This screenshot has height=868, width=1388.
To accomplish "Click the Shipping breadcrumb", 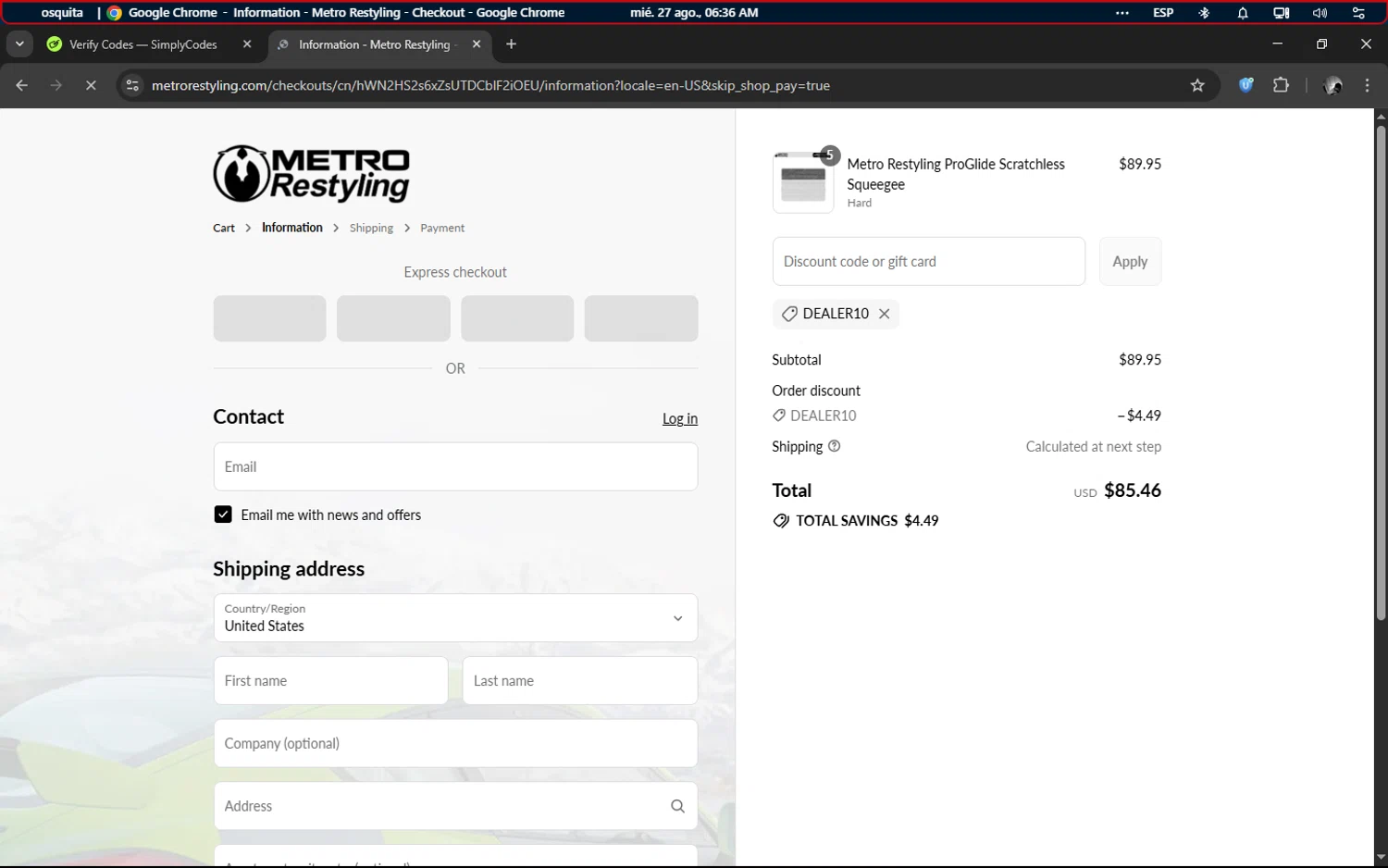I will (x=371, y=228).
